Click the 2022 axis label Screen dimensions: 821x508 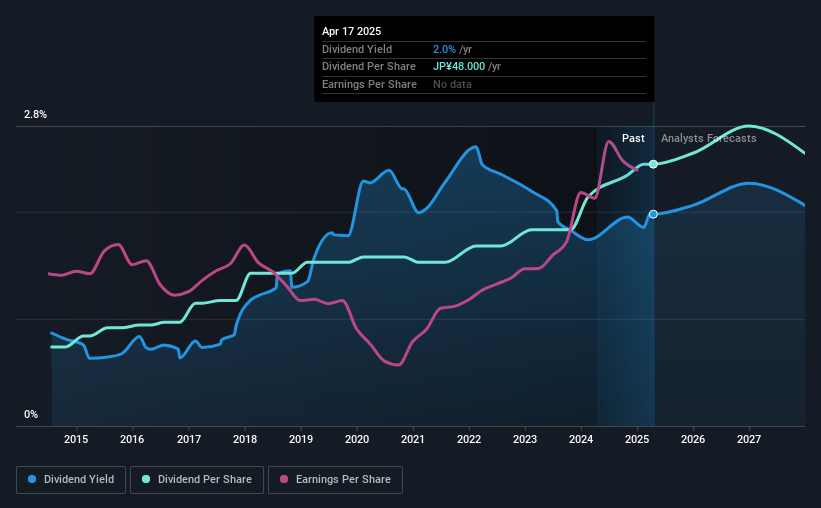coord(469,439)
